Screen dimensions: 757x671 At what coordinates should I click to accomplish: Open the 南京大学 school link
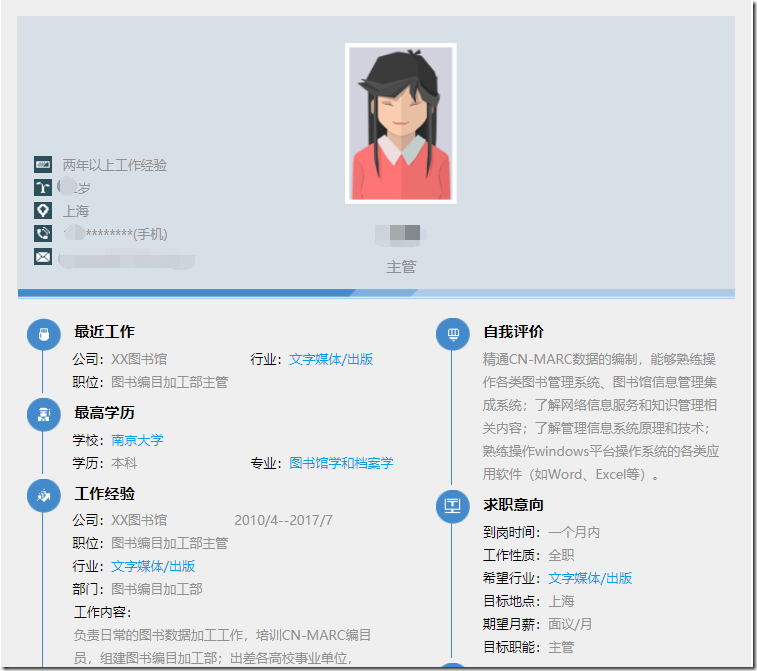tap(137, 440)
